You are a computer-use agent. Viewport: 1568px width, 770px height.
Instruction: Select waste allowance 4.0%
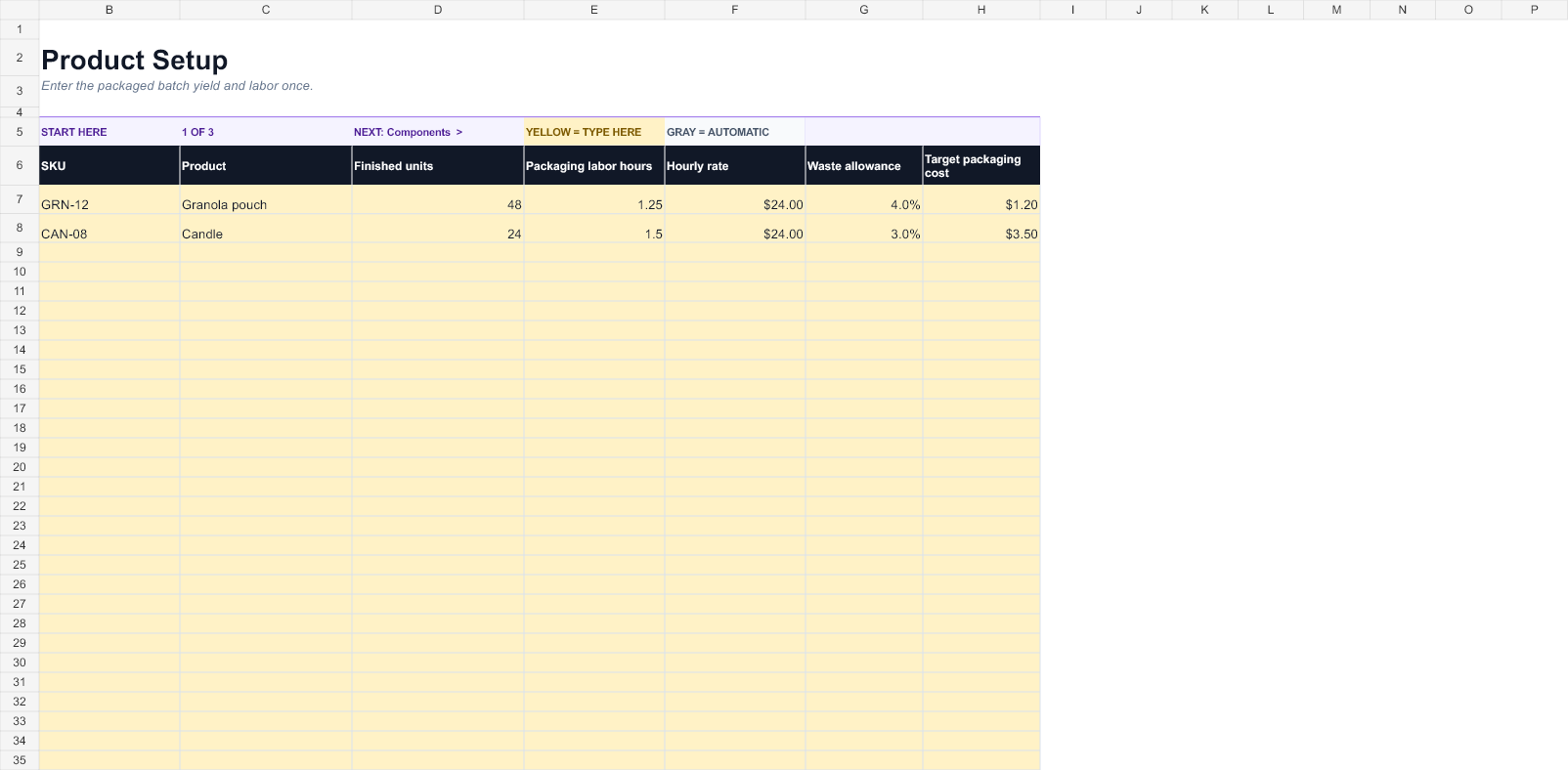pos(864,199)
